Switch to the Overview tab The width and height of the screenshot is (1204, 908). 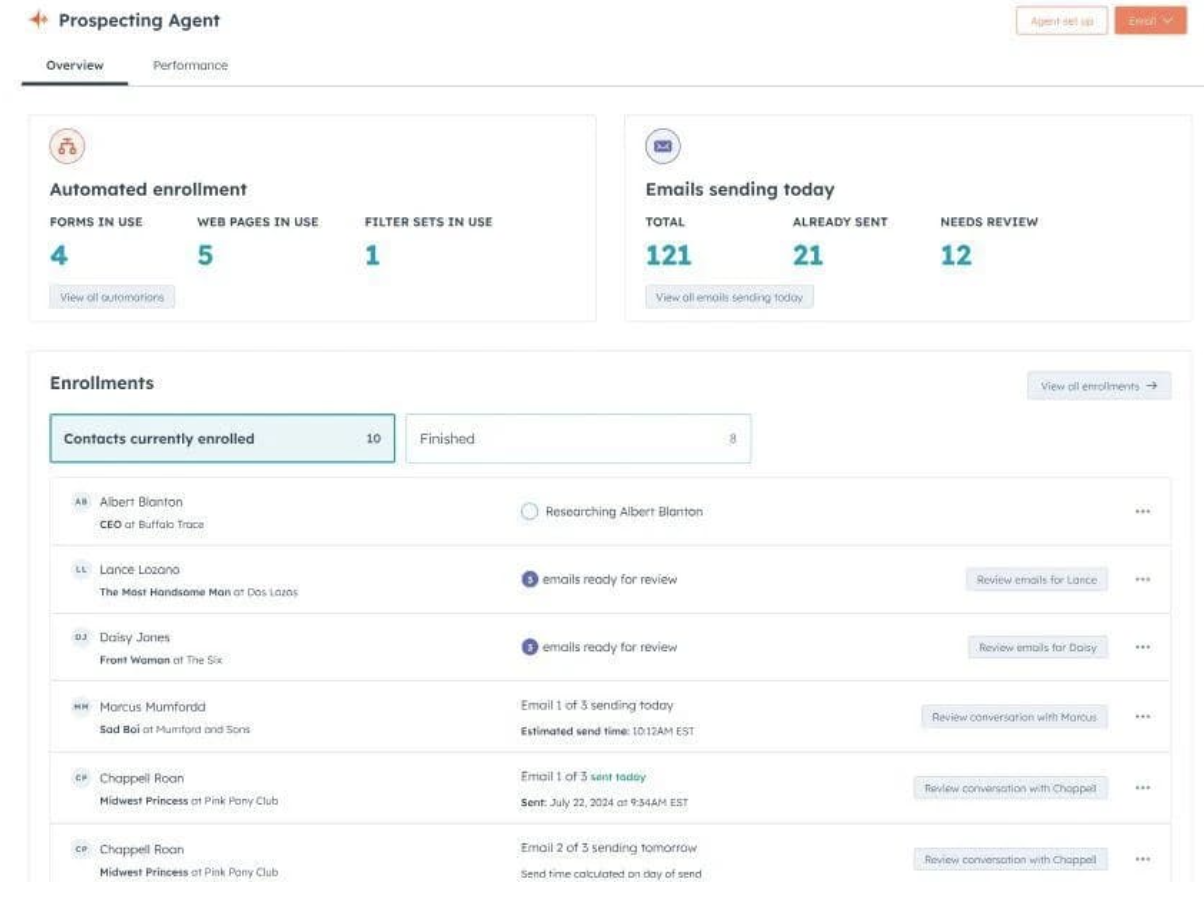(75, 65)
